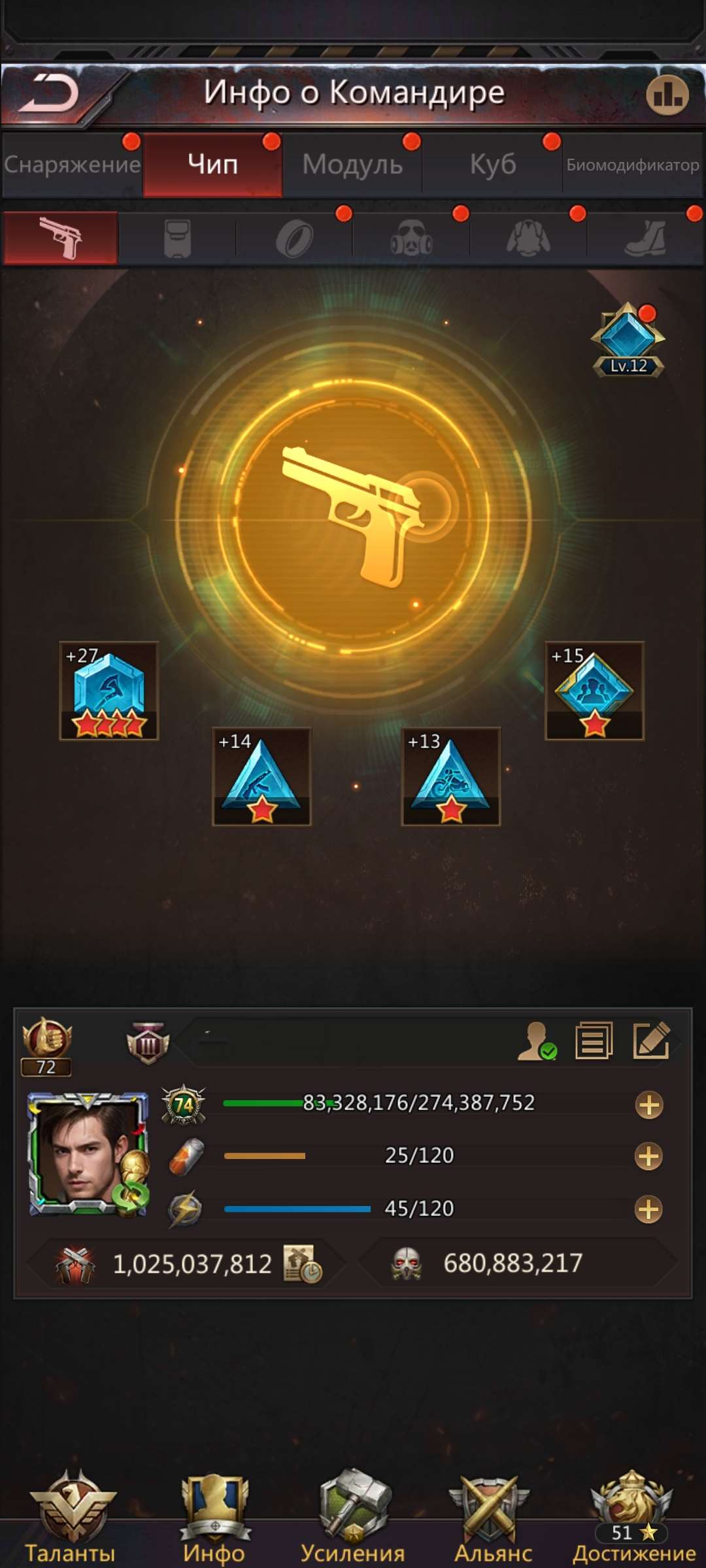
Task: Add energy with plus next to 45/120
Action: [x=649, y=1210]
